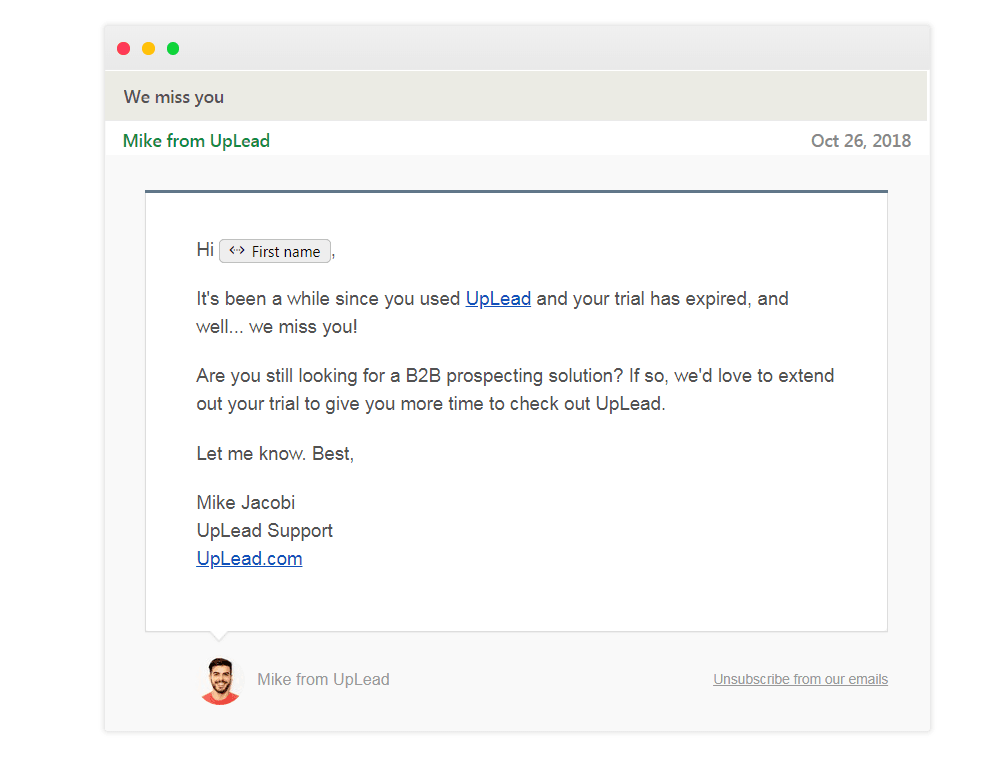Click the speech-bubble pointer under the message box

219,635
